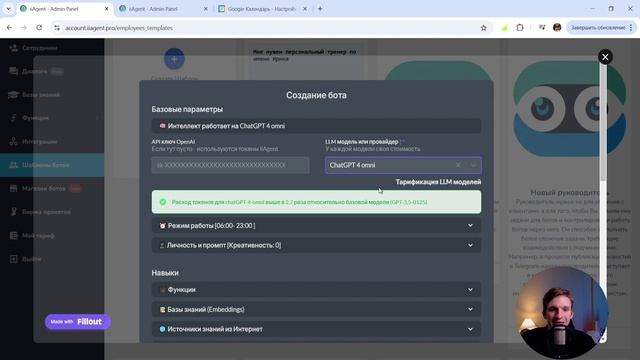Expand the Личность и промпт section
The image size is (640, 360).
[316, 245]
